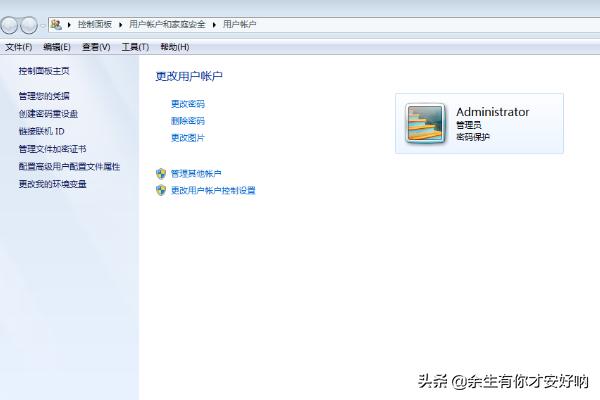
Task: Click the user accounts icon in address bar
Action: 56,23
